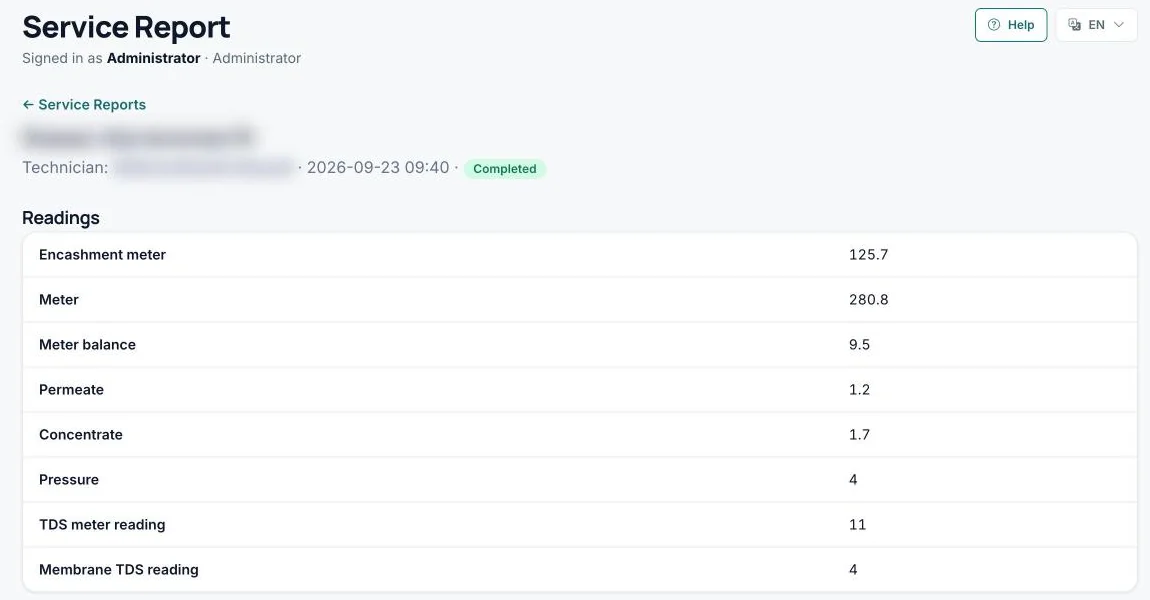Image resolution: width=1150 pixels, height=600 pixels.
Task: Click the Meter balance label
Action: click(x=87, y=345)
